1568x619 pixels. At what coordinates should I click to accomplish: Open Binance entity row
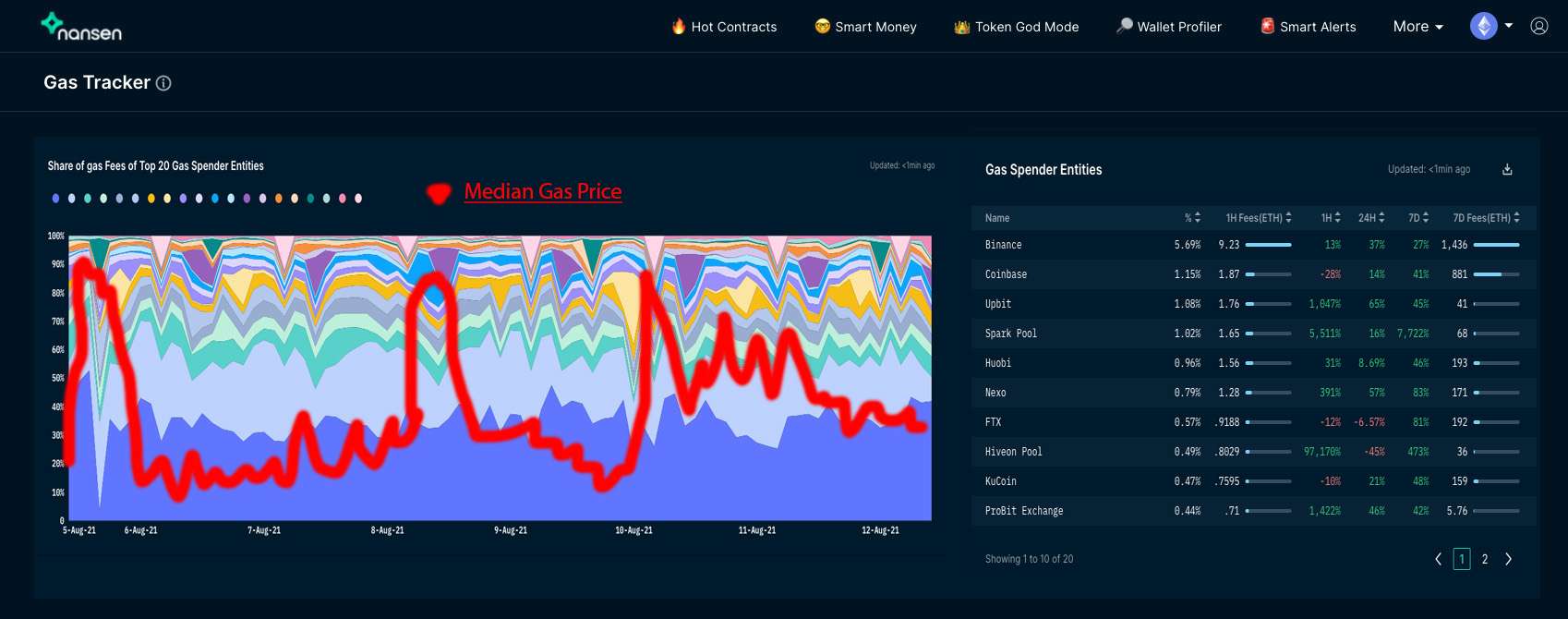coord(1254,245)
